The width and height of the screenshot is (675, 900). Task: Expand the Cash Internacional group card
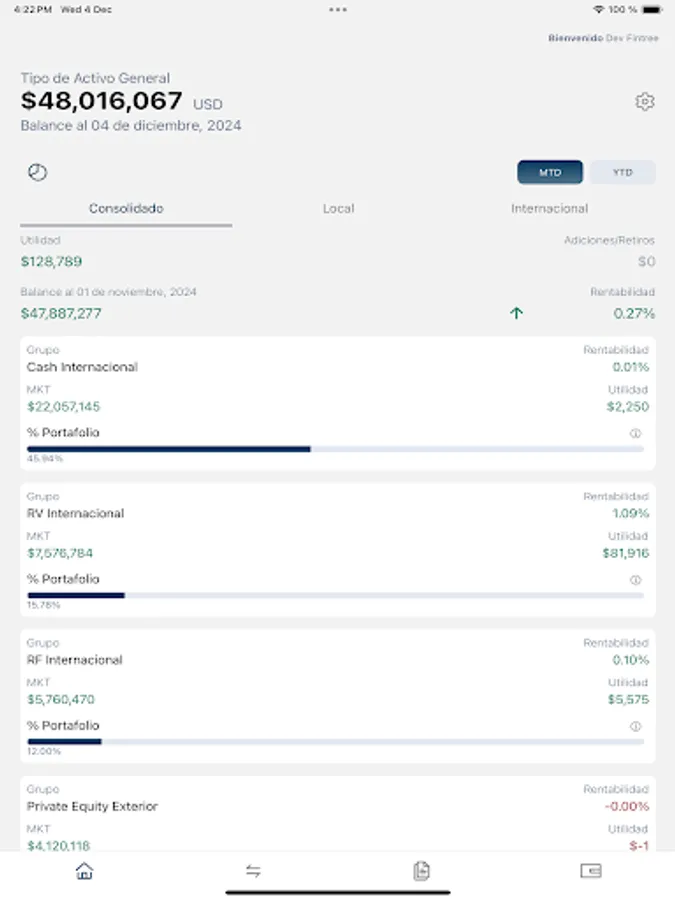(337, 400)
